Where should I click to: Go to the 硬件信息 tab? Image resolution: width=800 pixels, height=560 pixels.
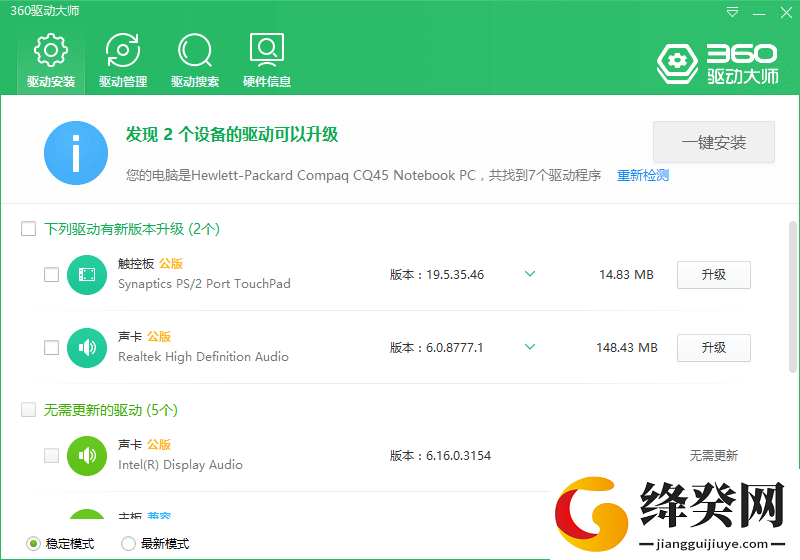(267, 61)
